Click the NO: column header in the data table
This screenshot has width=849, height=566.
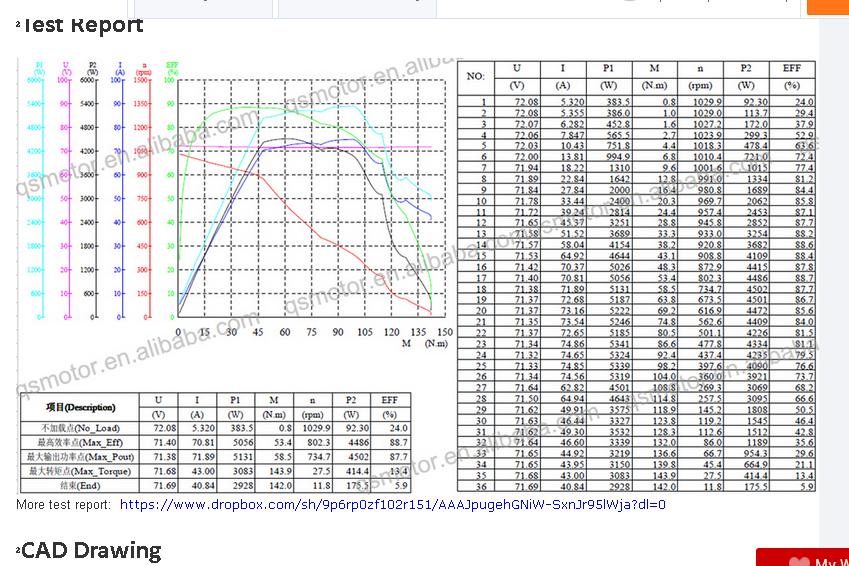(475, 76)
